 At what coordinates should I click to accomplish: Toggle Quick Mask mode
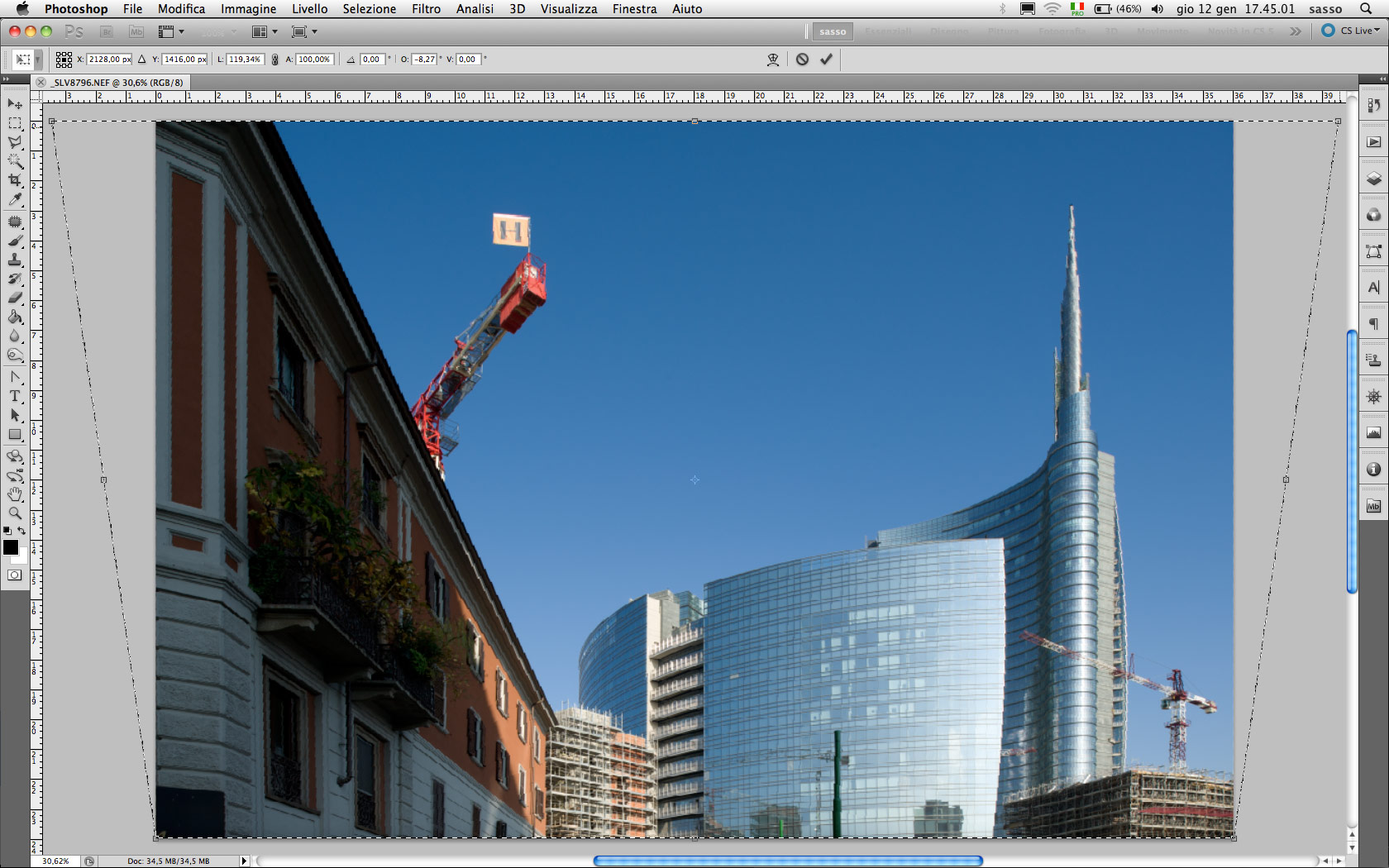tap(15, 575)
